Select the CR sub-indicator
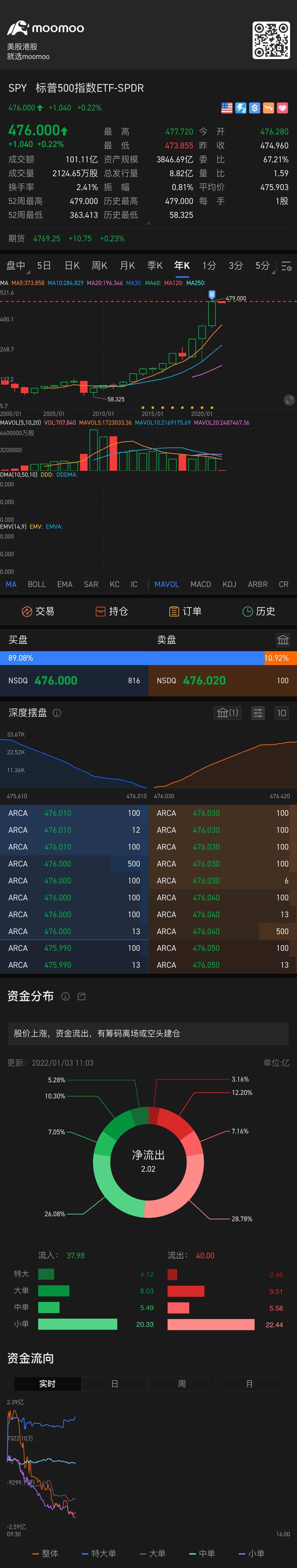 (x=284, y=584)
